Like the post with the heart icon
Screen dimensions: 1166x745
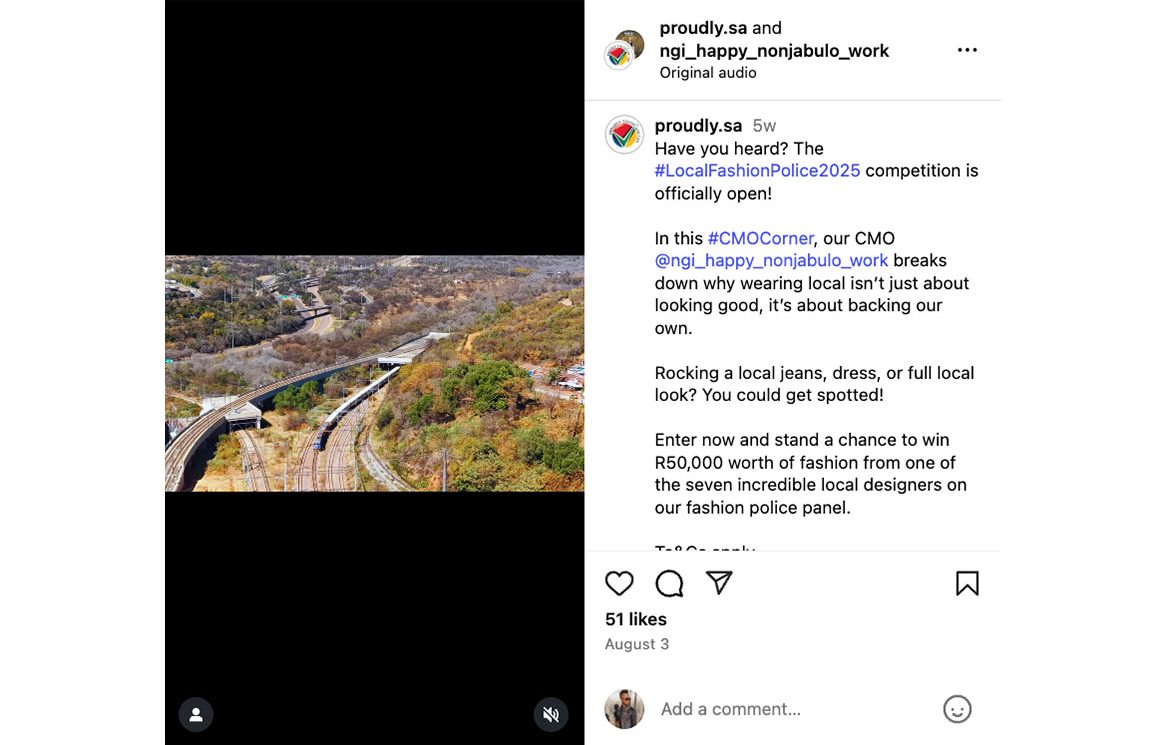(x=620, y=584)
